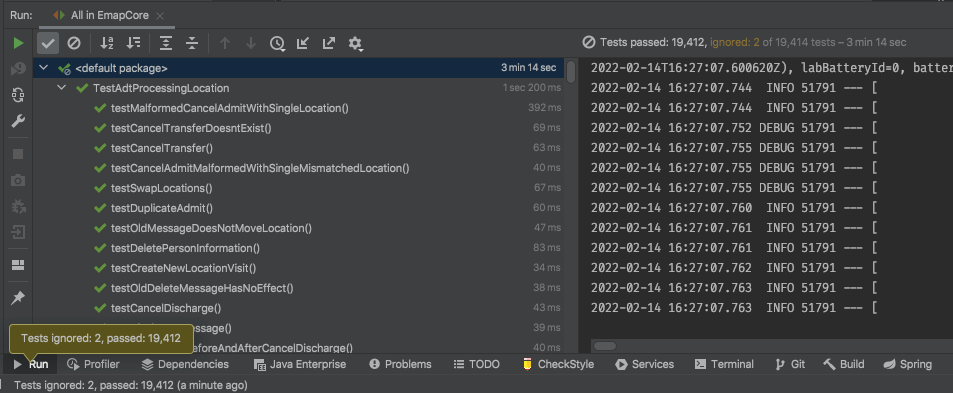The image size is (953, 393).
Task: Toggle Sort Alphabetically a-z button
Action: point(107,43)
